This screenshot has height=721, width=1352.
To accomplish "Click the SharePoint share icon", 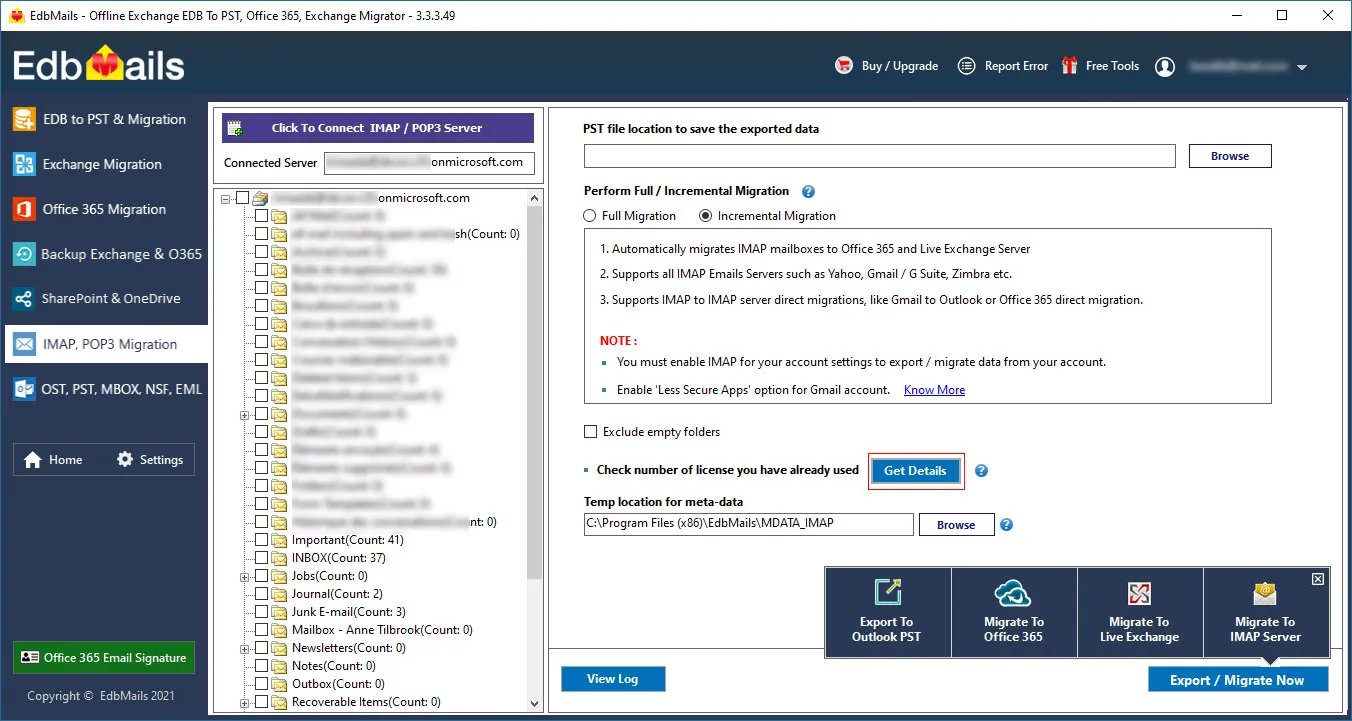I will (24, 298).
